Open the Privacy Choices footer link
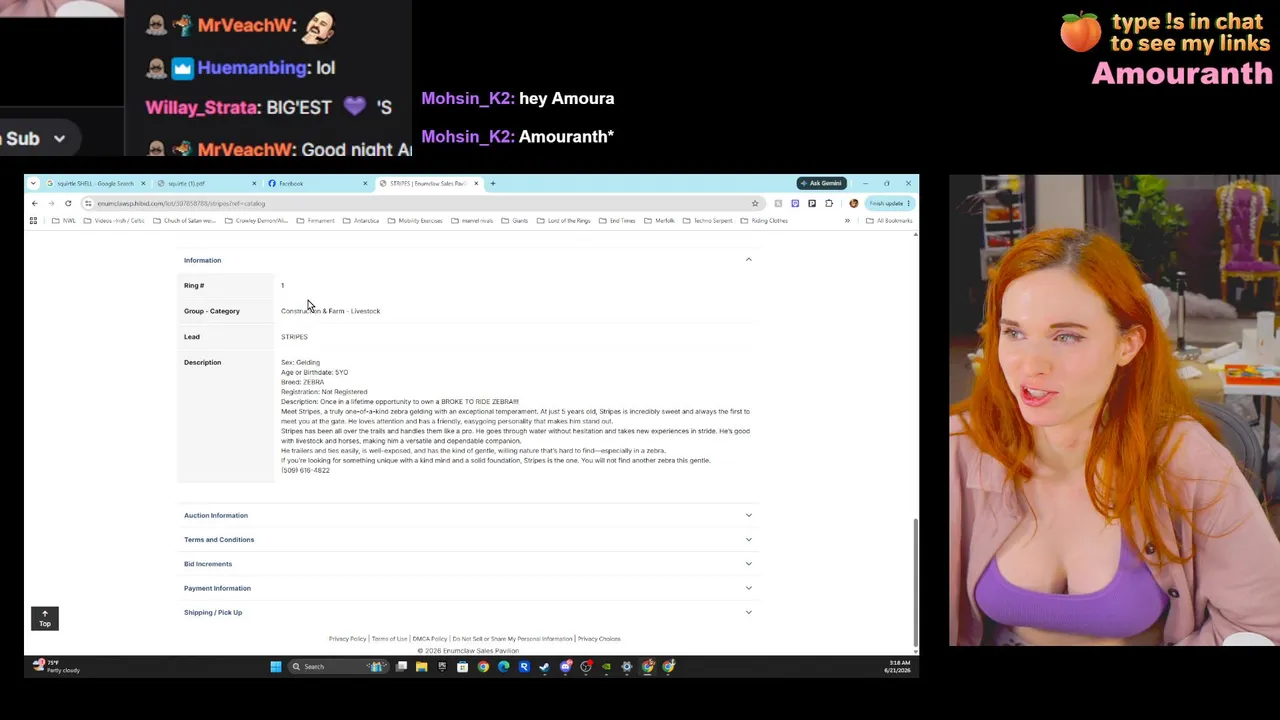The width and height of the screenshot is (1280, 720). (599, 639)
